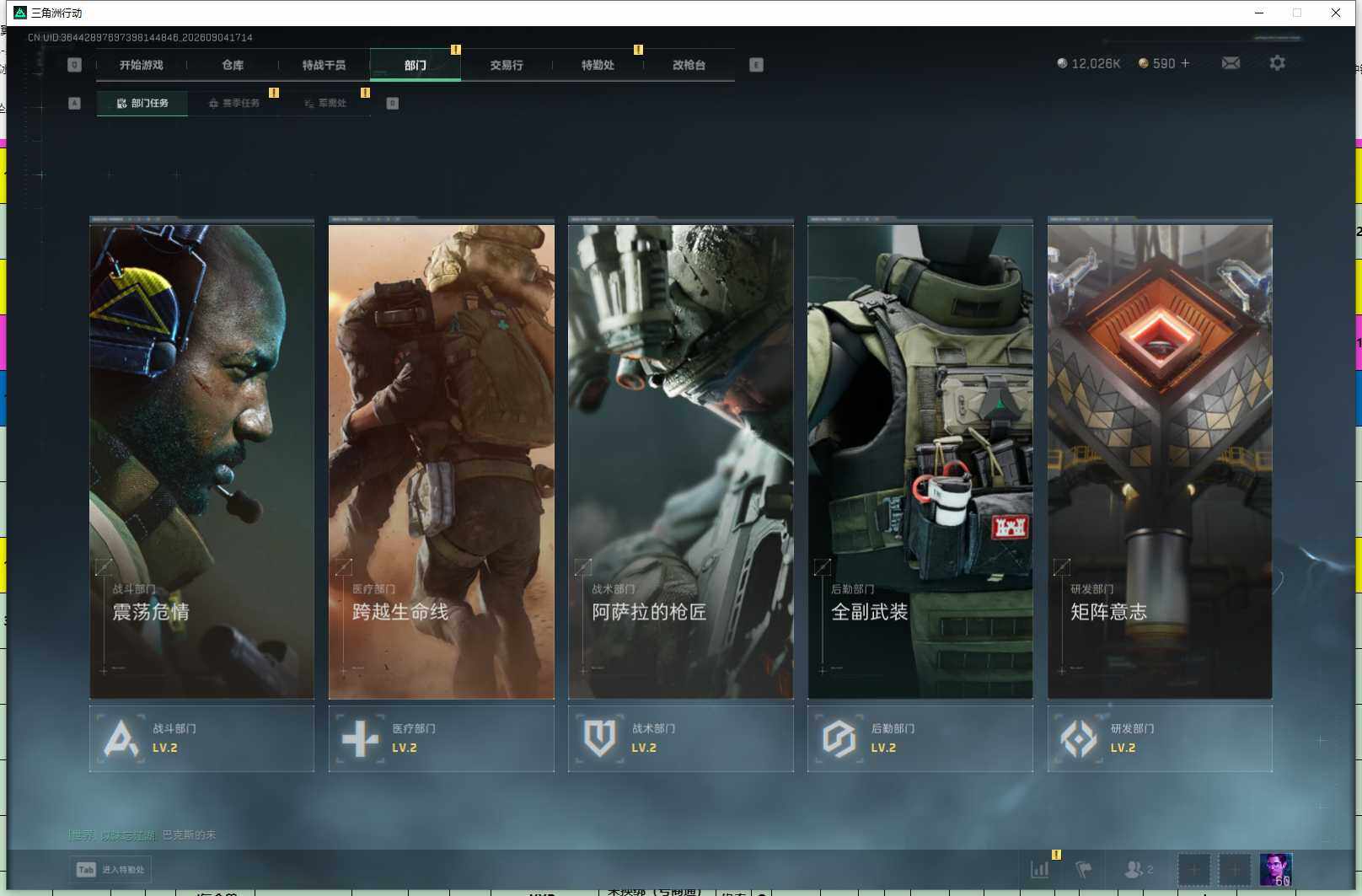Click the Q previous-tab key icon
The height and width of the screenshot is (896, 1362).
(74, 65)
